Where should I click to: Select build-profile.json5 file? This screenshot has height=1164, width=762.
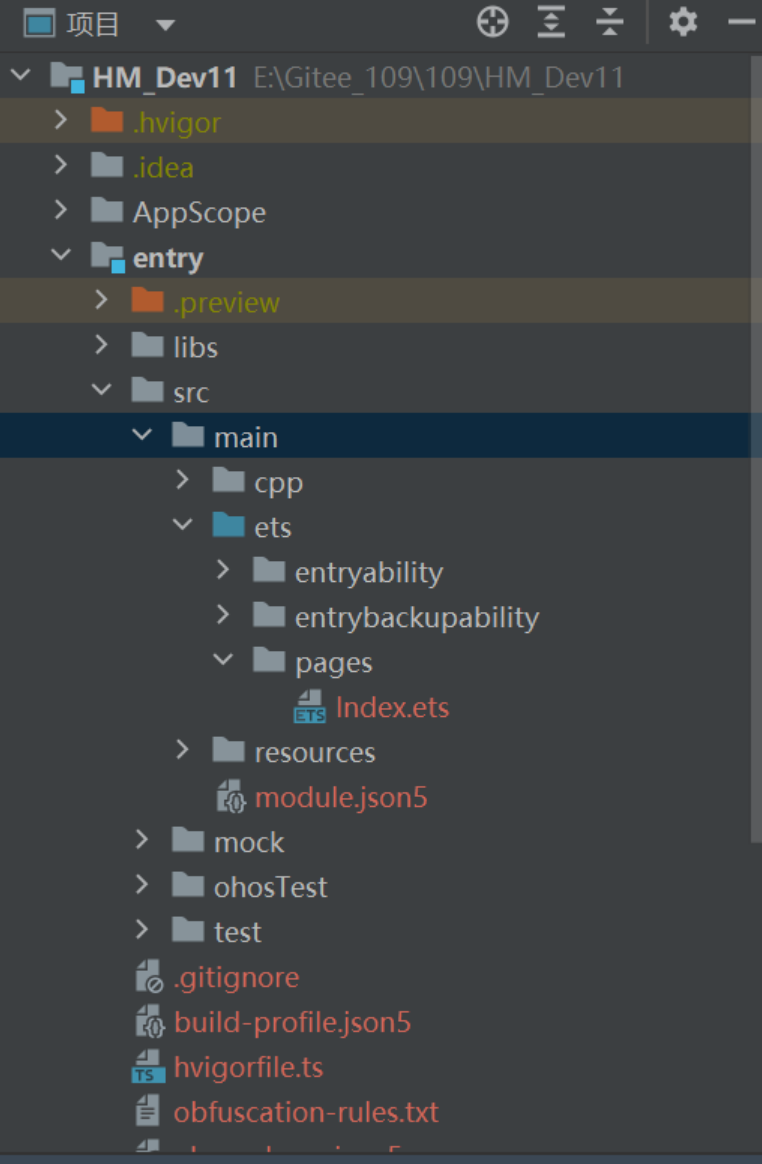(292, 1022)
